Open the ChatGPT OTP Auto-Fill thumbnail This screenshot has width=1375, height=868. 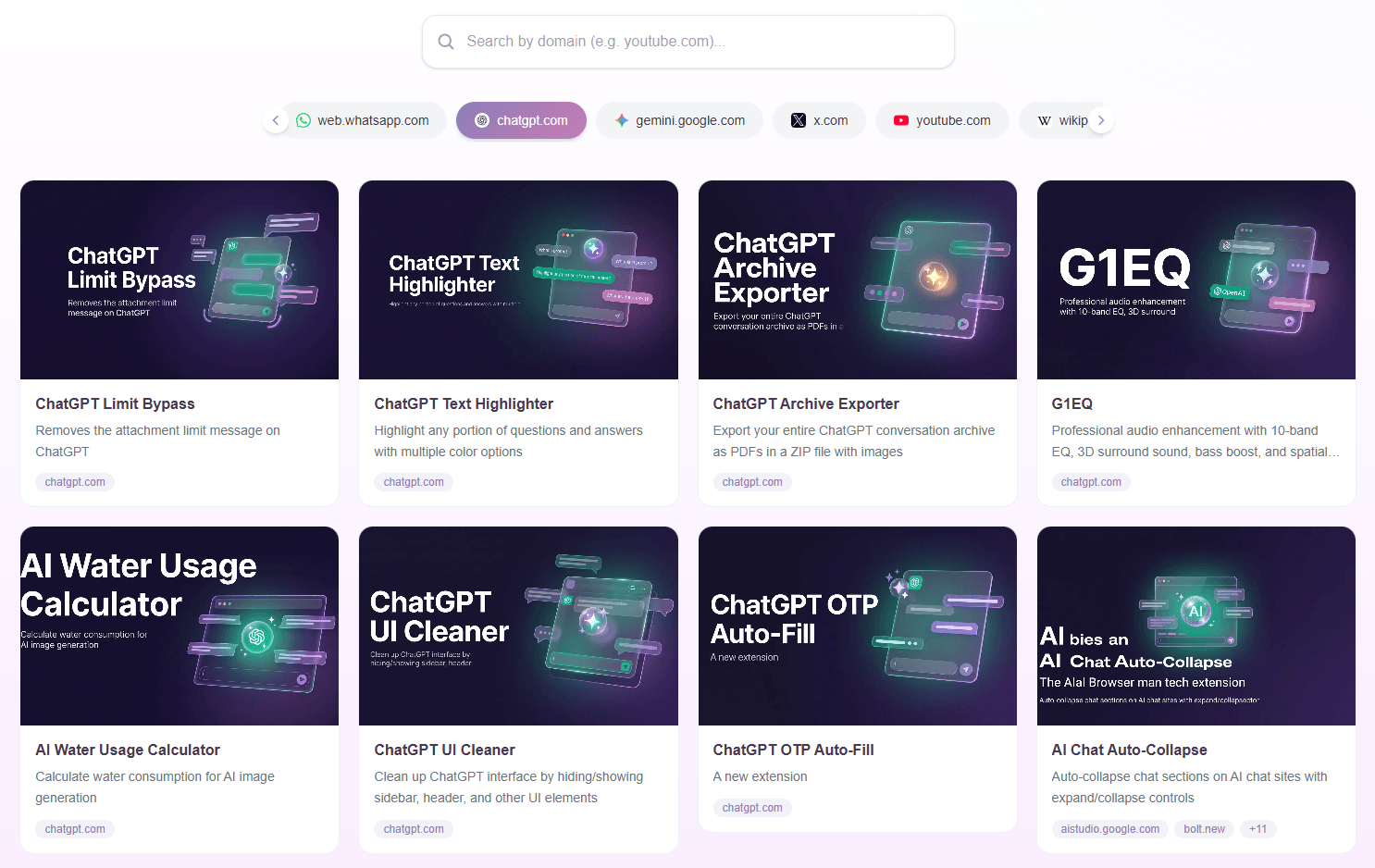pyautogui.click(x=858, y=626)
